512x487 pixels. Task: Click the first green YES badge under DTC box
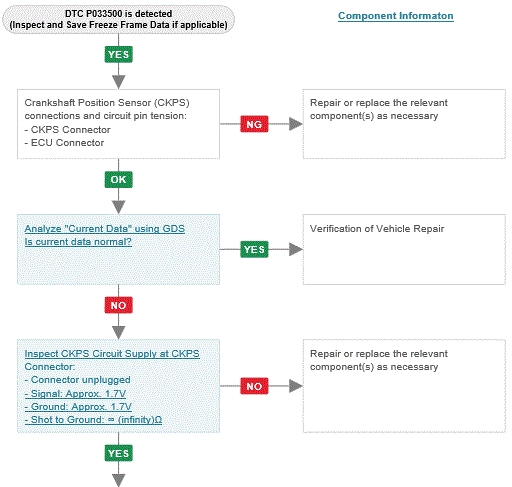pos(118,54)
